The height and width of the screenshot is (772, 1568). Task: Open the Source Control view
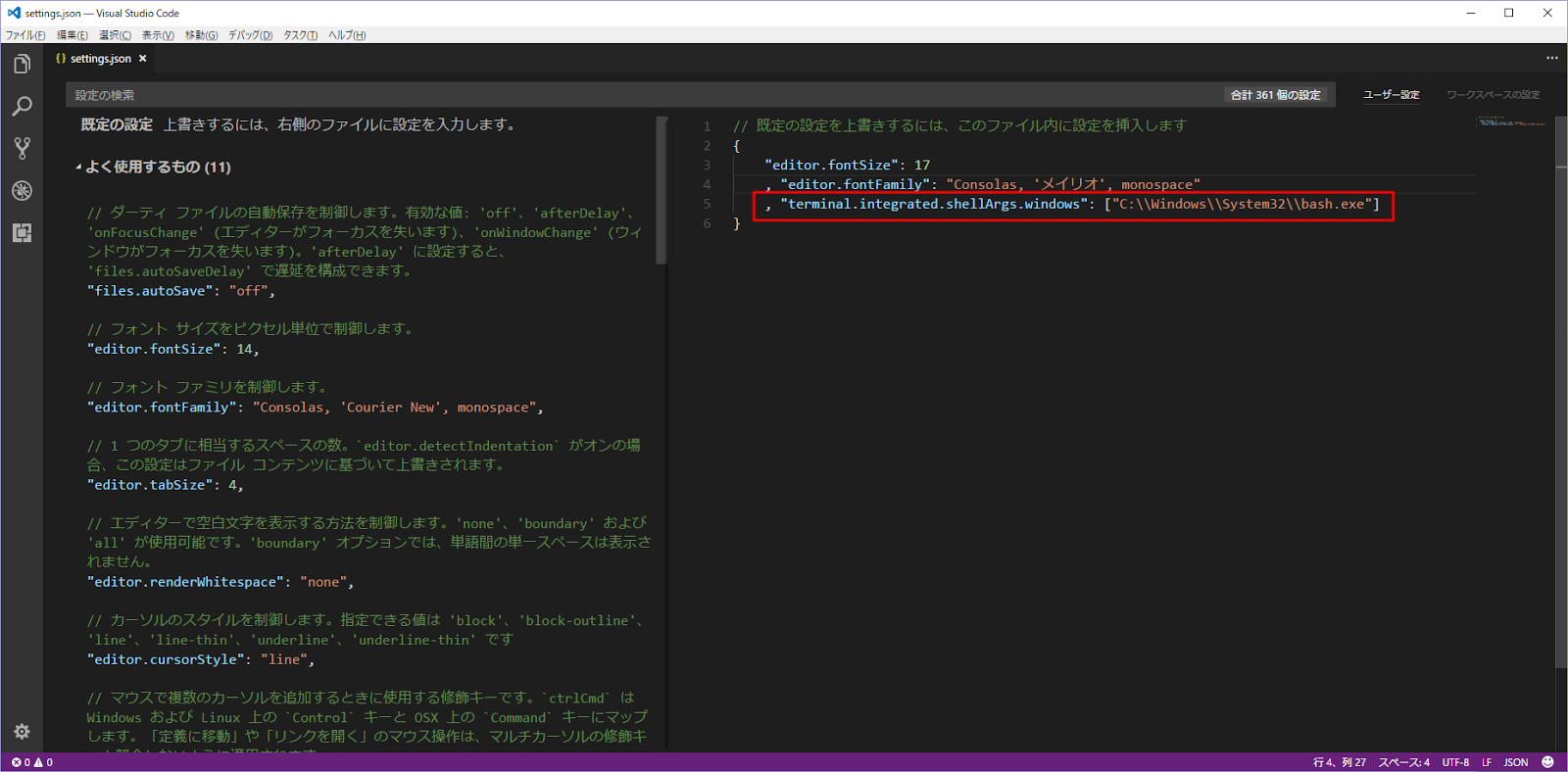22,149
